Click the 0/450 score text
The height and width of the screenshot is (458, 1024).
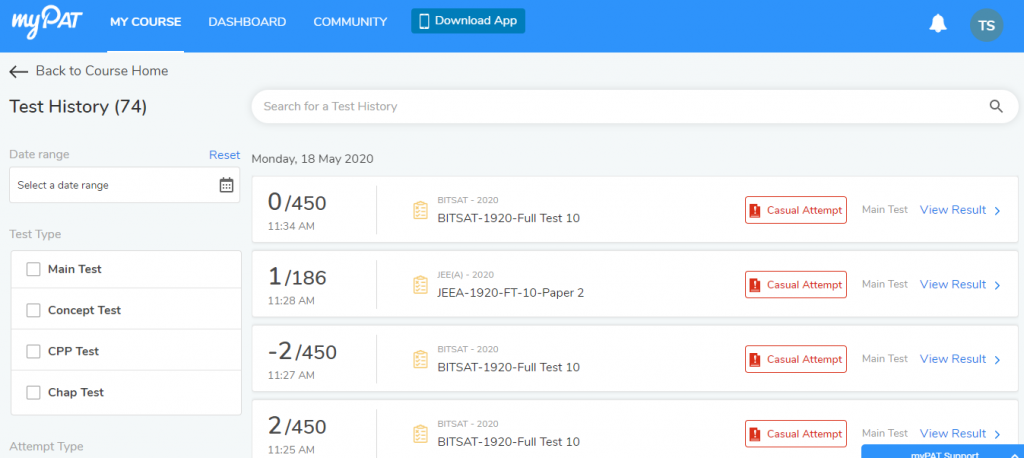pos(297,203)
